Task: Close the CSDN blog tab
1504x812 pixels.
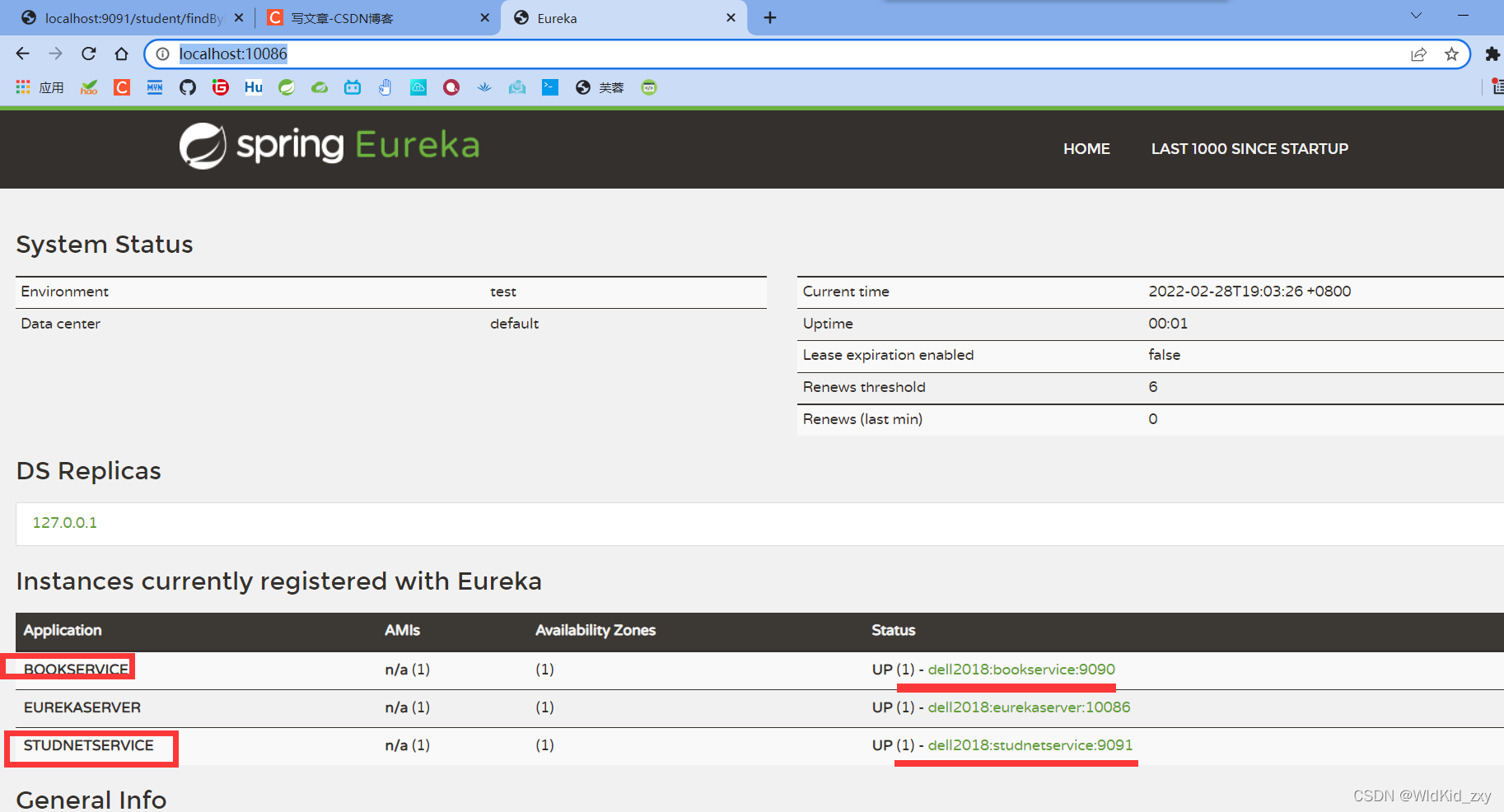Action: (484, 17)
